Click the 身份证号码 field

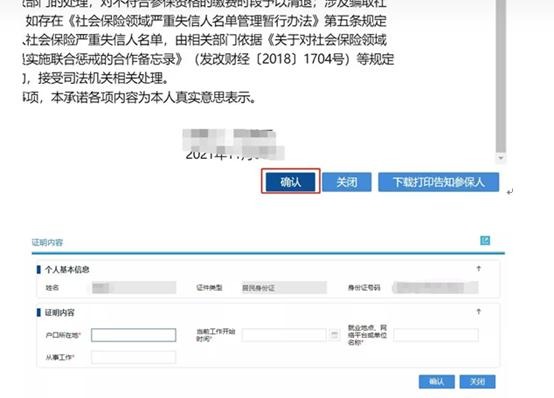436,288
